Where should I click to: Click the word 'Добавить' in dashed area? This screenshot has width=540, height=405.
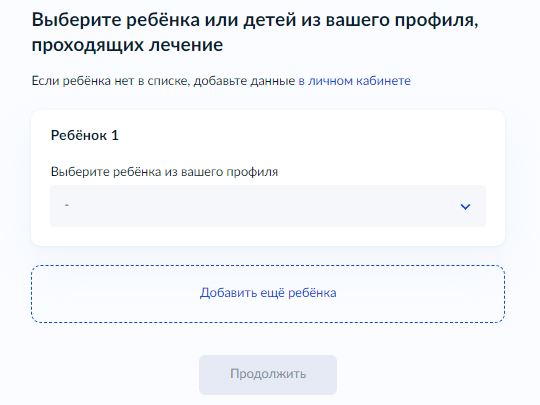228,293
